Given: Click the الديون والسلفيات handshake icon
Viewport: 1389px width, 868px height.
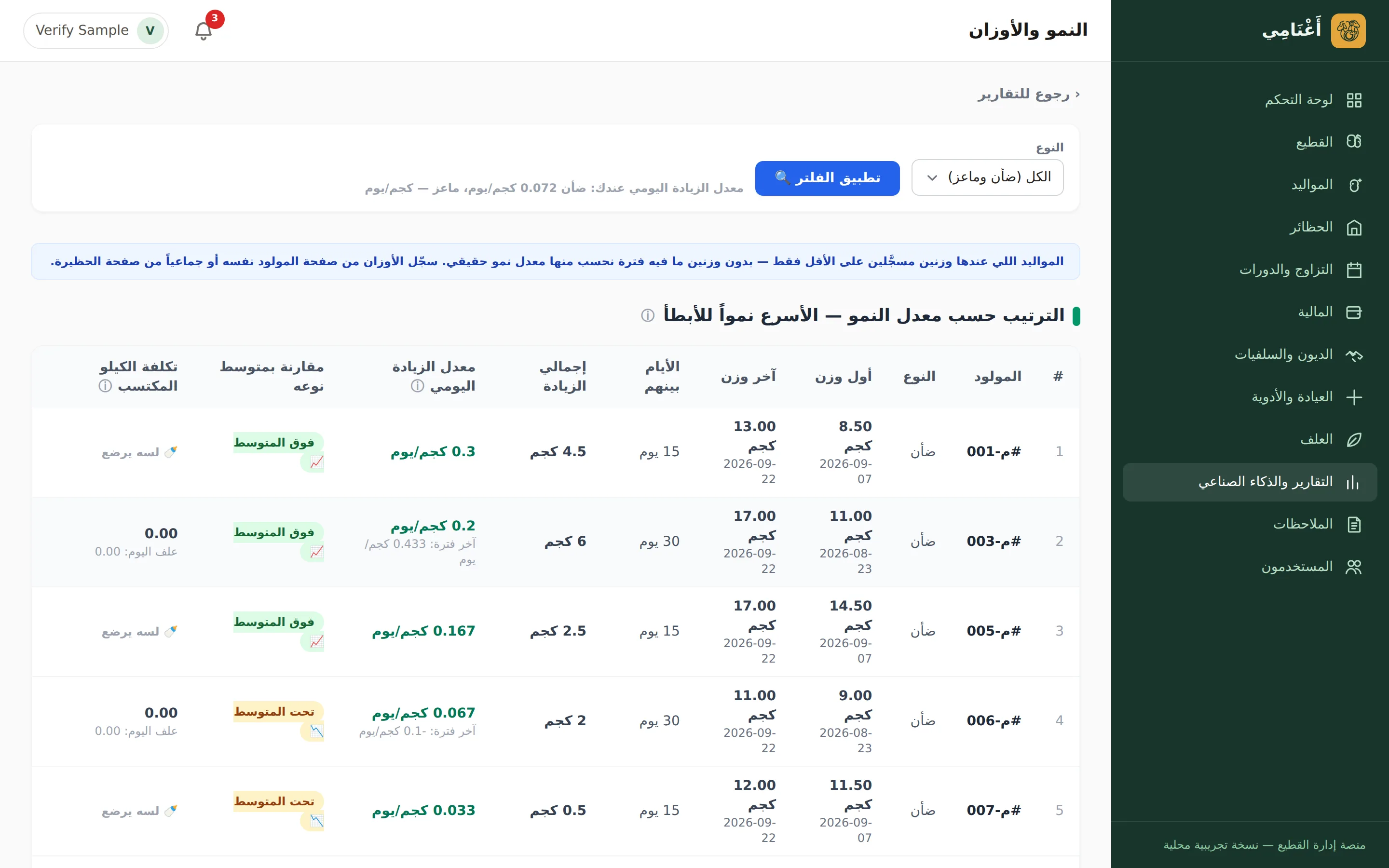Looking at the screenshot, I should point(1354,355).
